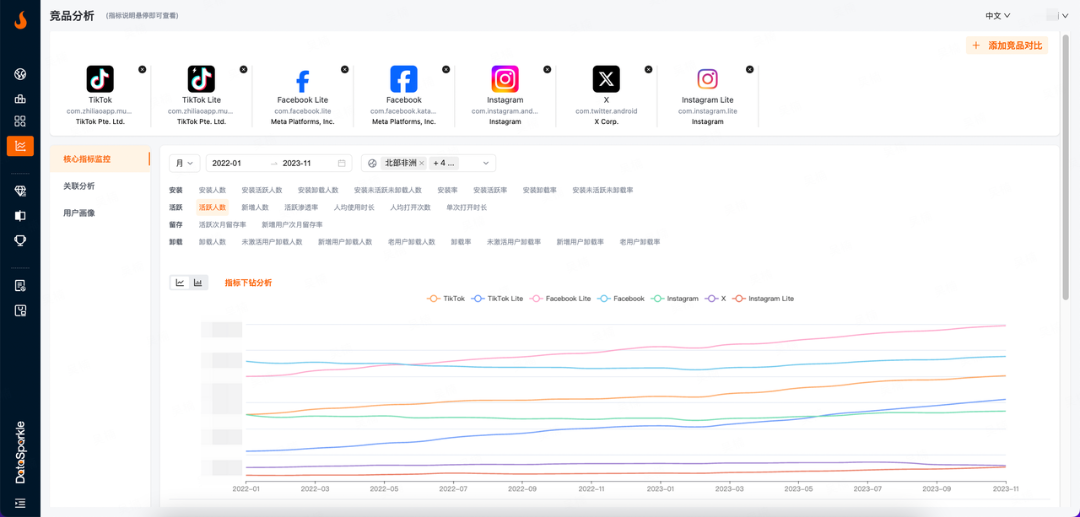Viewport: 1080px width, 517px height.
Task: Click 添加竞品对比 button
Action: [x=1007, y=46]
